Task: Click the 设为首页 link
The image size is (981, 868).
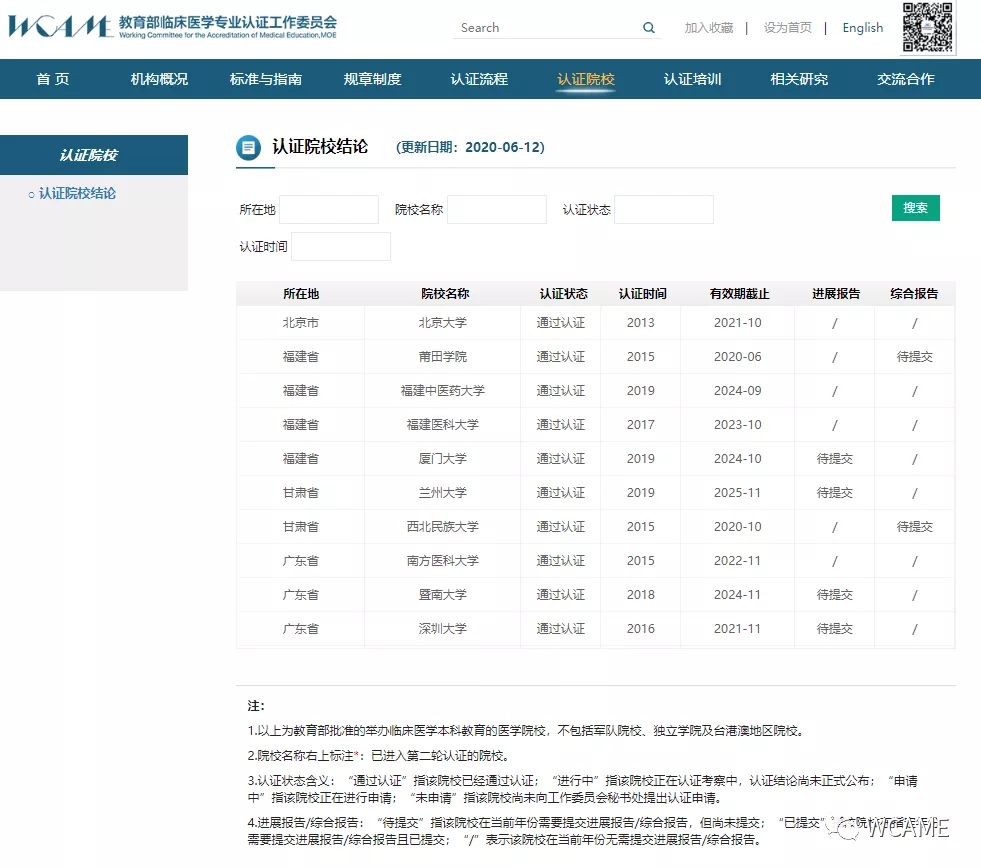Action: pyautogui.click(x=788, y=28)
